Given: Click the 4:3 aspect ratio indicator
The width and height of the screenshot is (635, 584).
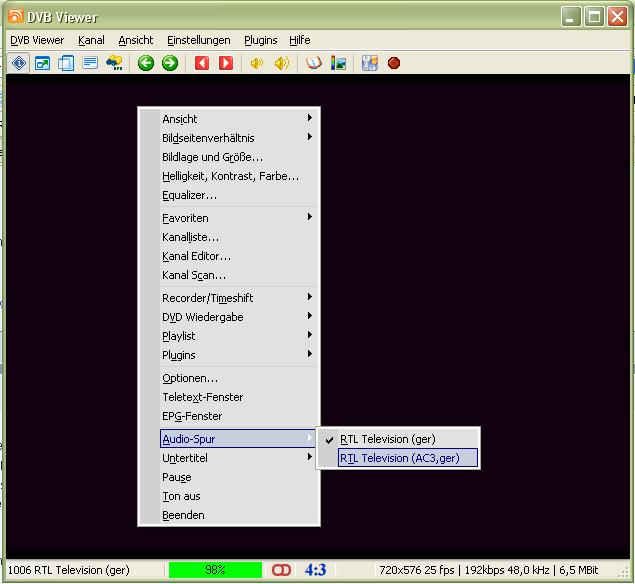Looking at the screenshot, I should pos(315,570).
